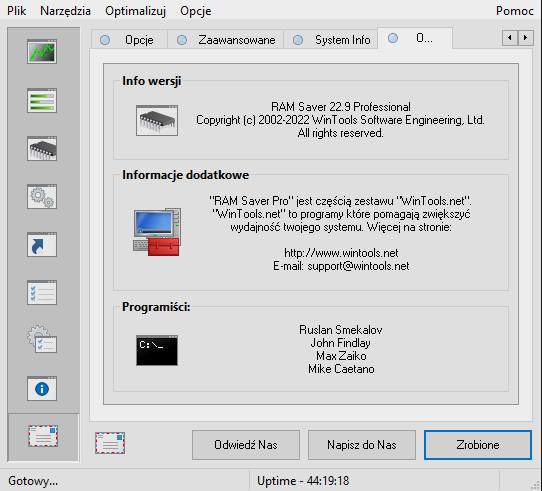This screenshot has height=491, width=542.
Task: Open the two-gears settings sidebar icon
Action: [42, 197]
